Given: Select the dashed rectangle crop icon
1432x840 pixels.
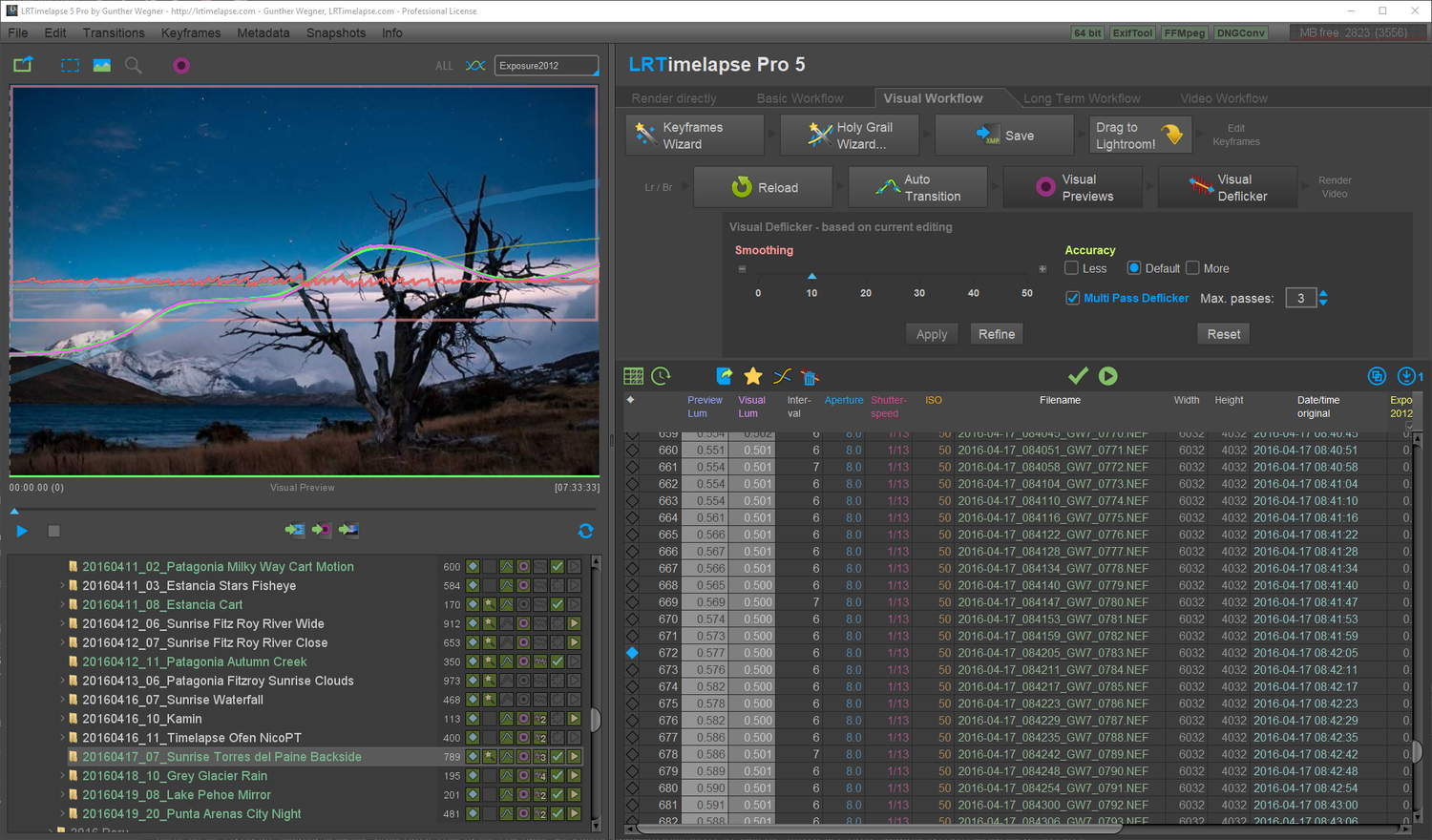Looking at the screenshot, I should click(71, 65).
